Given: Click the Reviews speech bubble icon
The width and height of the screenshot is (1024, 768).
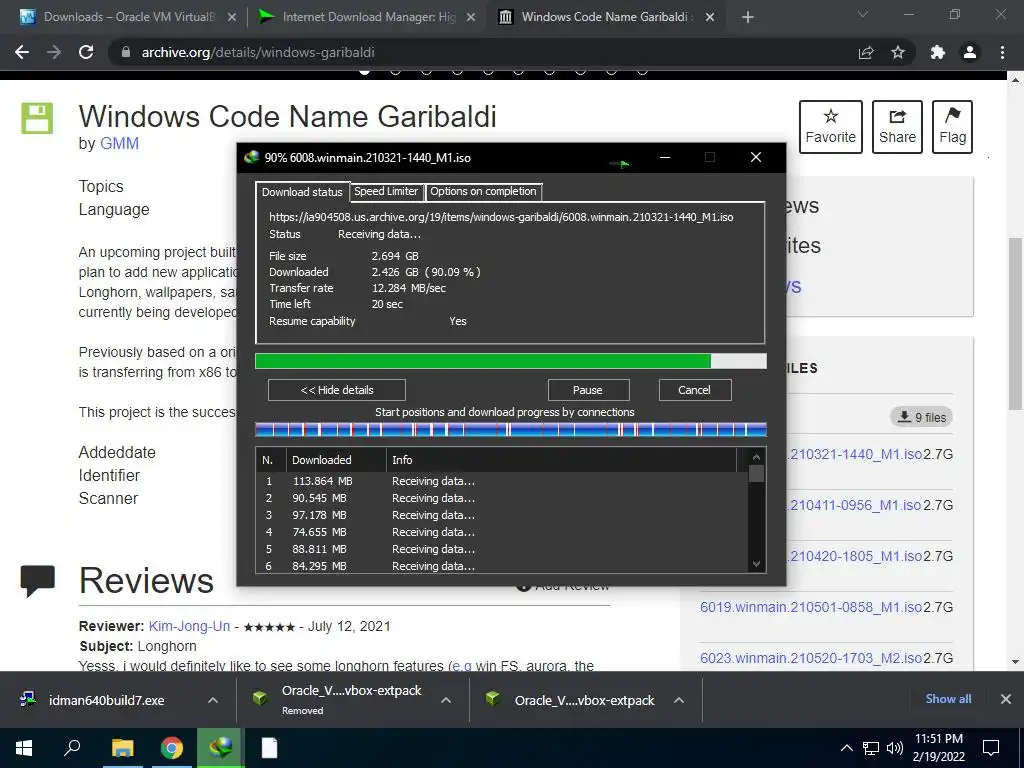Looking at the screenshot, I should coord(37,581).
